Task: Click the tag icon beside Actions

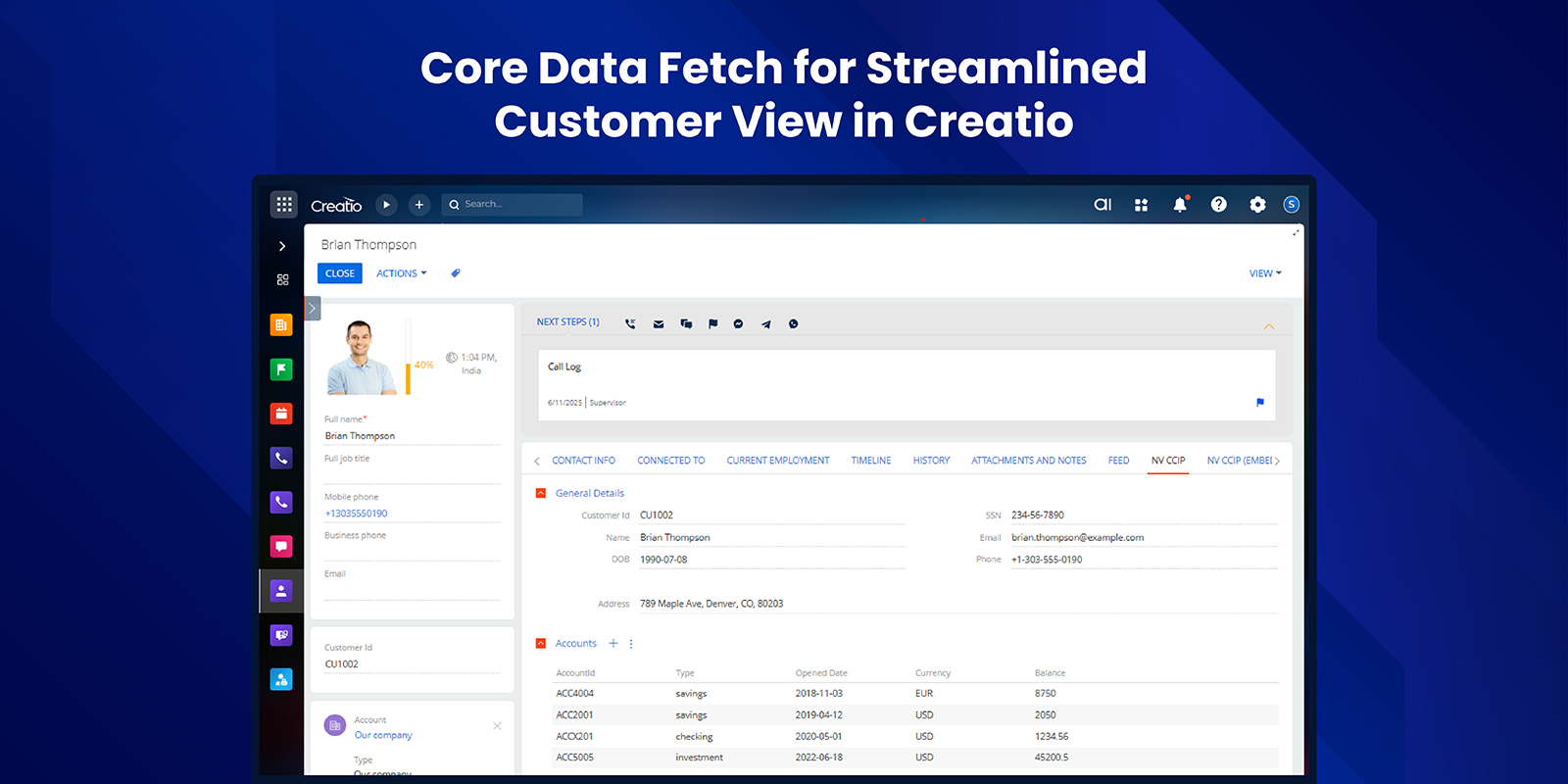Action: [455, 273]
